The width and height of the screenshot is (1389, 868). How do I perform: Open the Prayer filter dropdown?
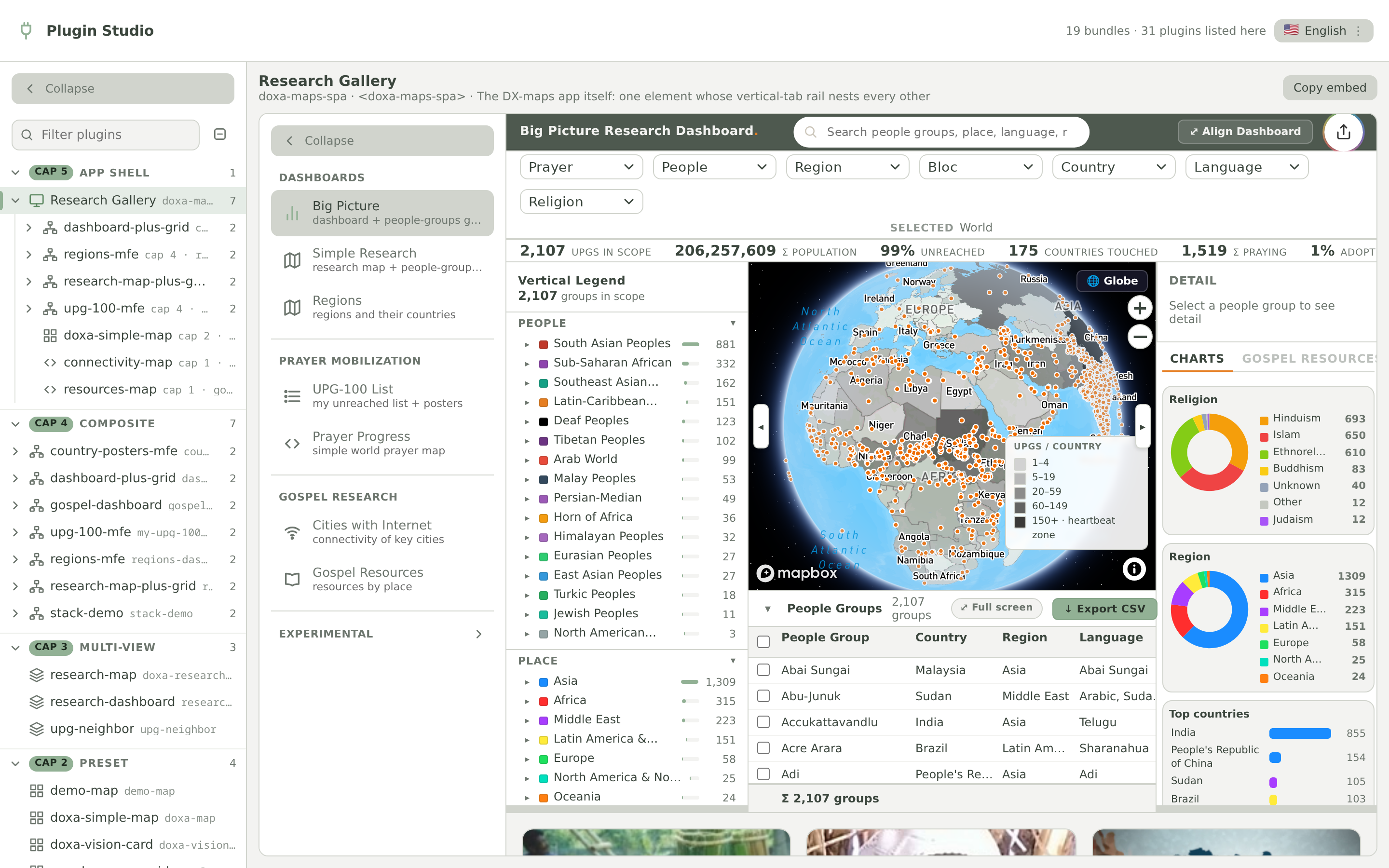(581, 167)
